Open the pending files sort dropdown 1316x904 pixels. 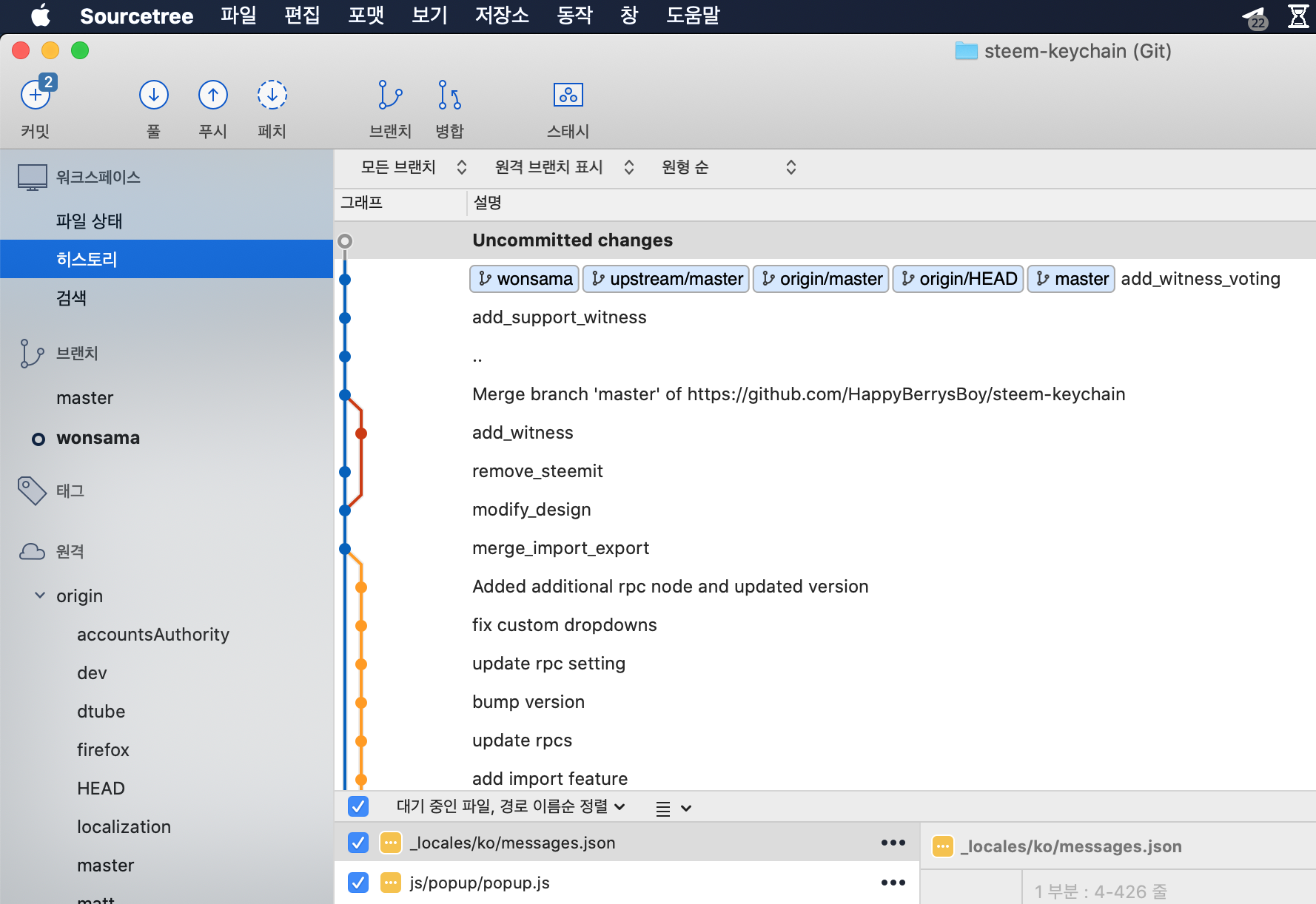tap(511, 806)
